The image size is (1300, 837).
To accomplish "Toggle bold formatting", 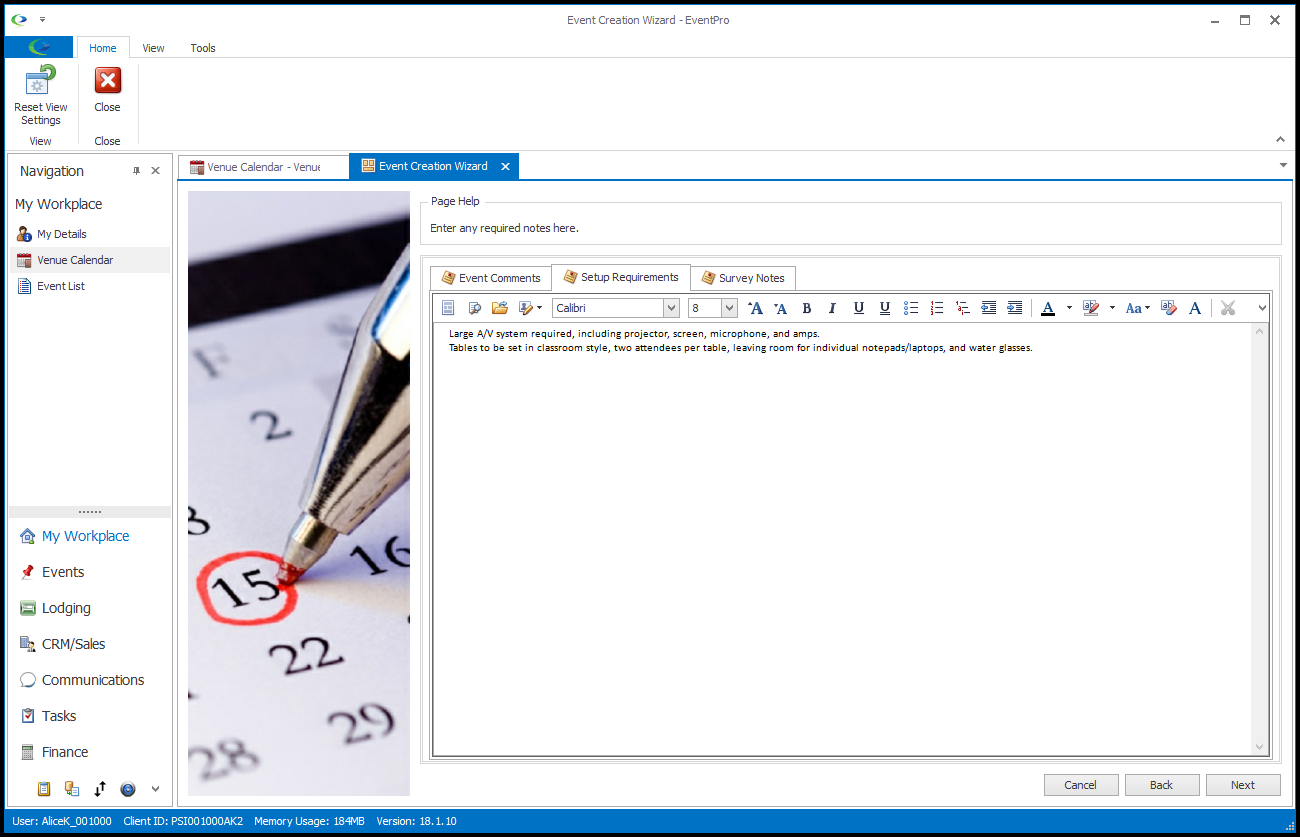I will click(x=807, y=308).
